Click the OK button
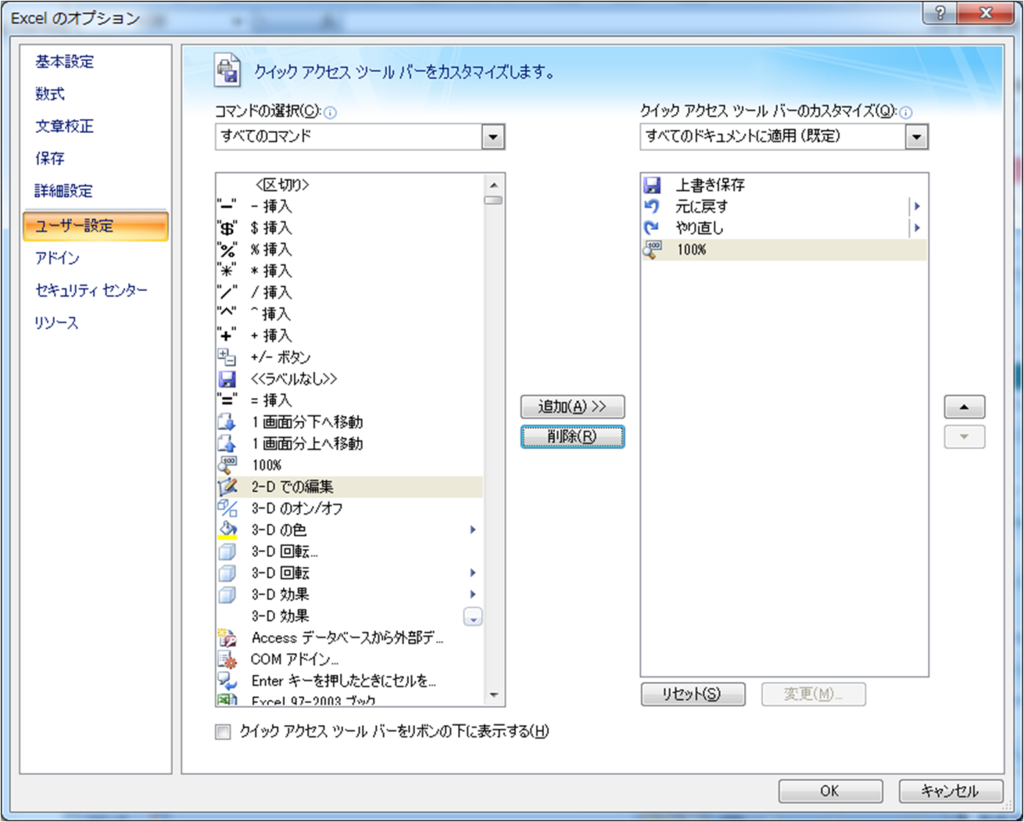Viewport: 1024px width, 822px height. 830,791
